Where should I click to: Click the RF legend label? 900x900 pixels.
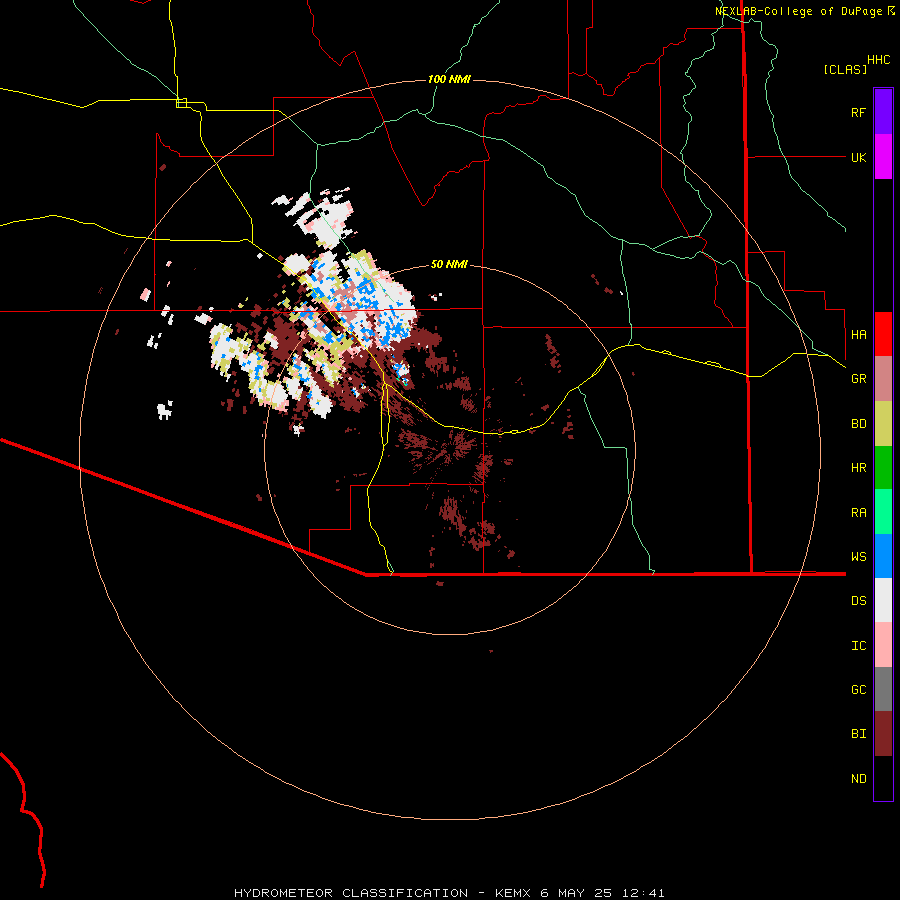pos(858,112)
